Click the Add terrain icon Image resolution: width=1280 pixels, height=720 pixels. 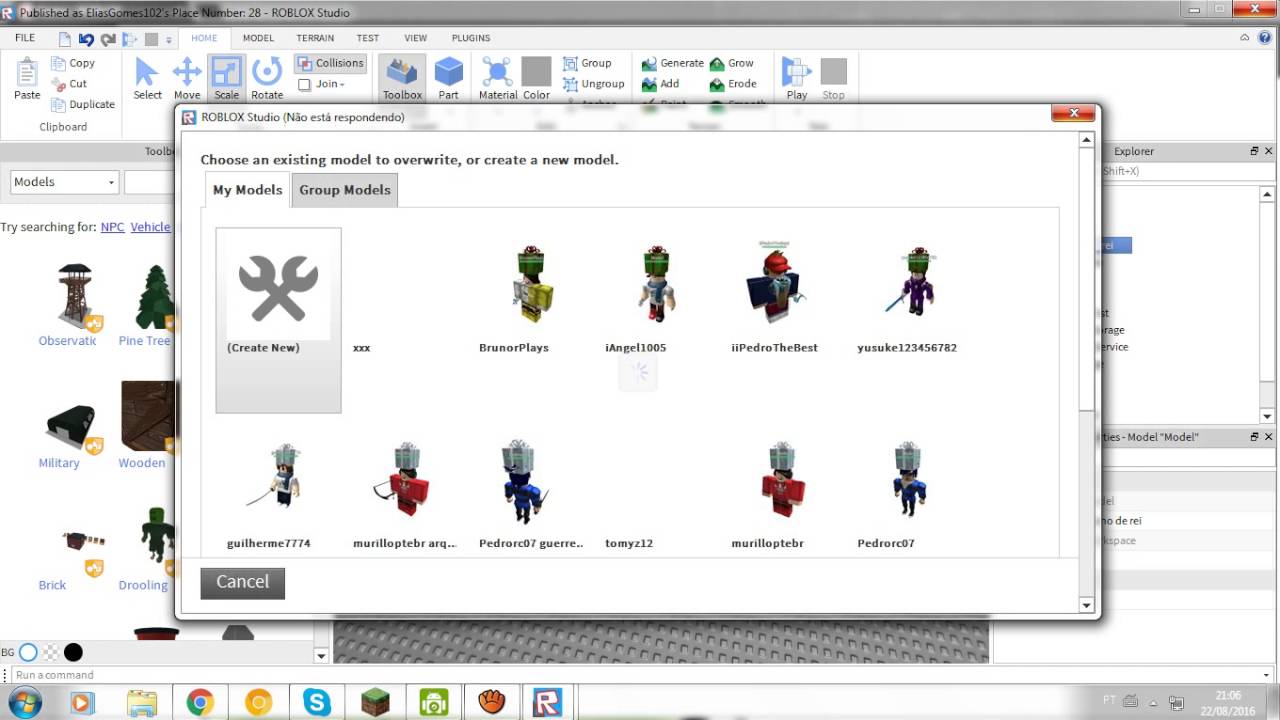click(649, 84)
